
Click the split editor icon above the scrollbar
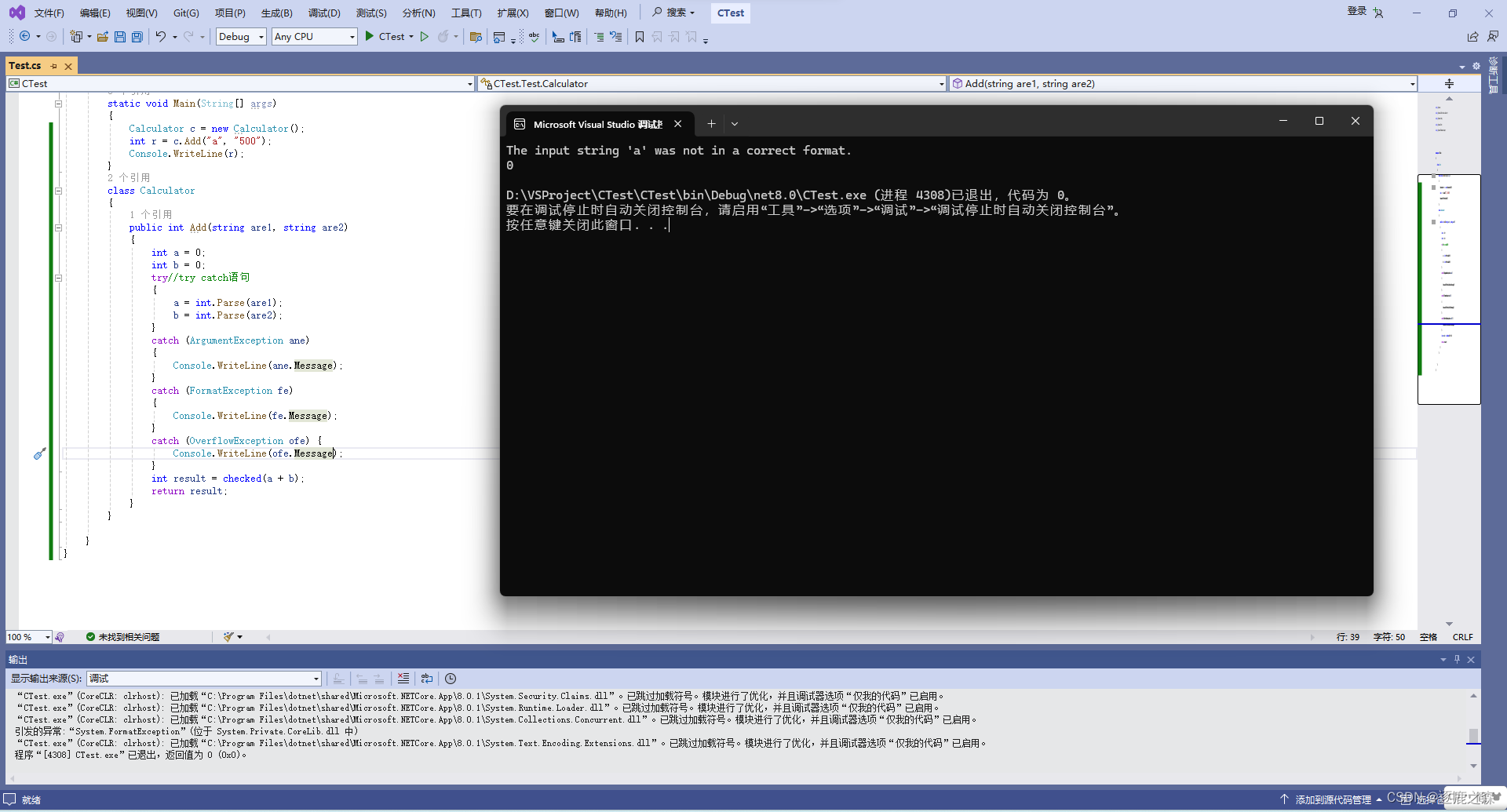(x=1449, y=83)
